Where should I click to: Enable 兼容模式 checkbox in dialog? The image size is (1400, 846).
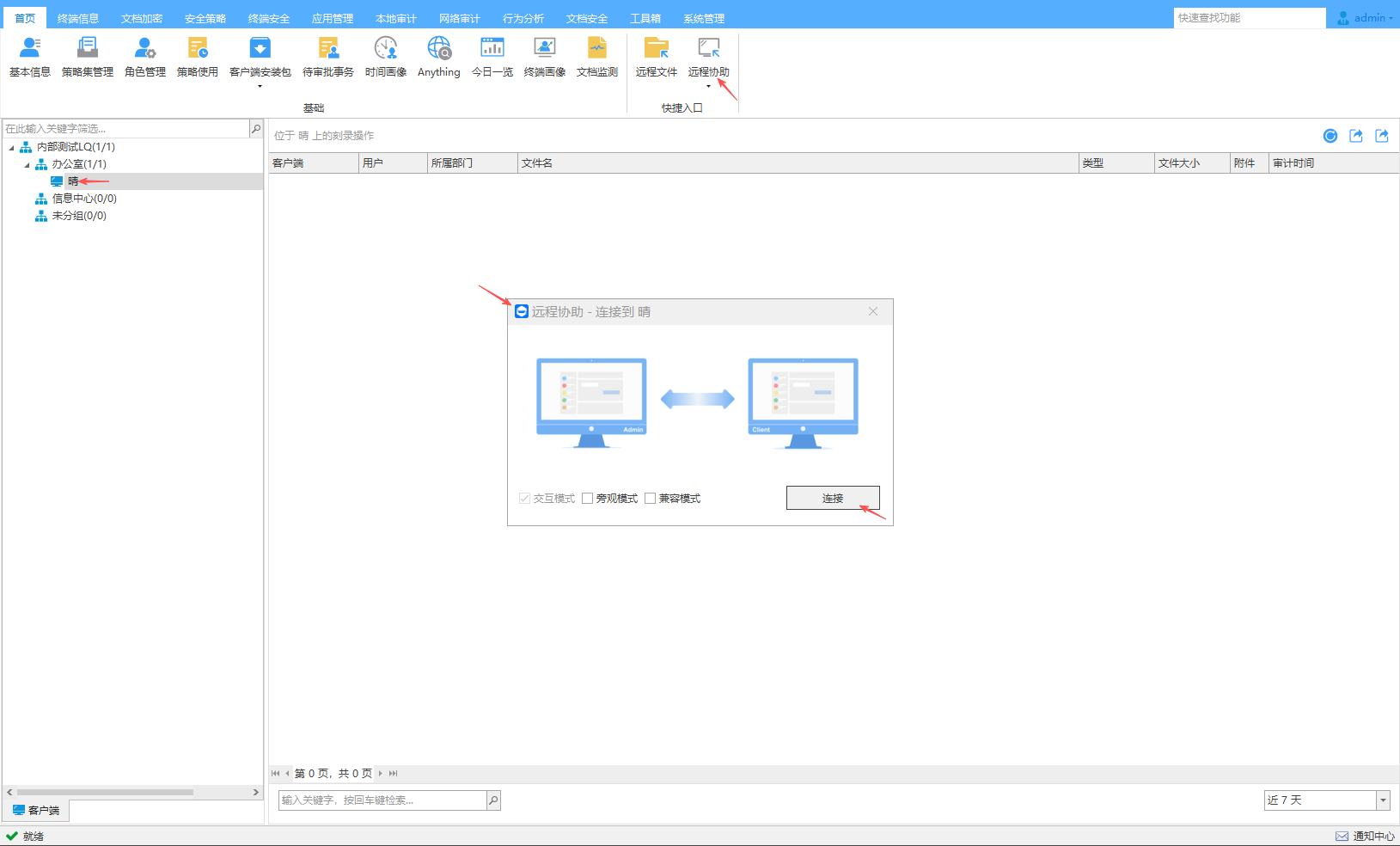coord(651,499)
